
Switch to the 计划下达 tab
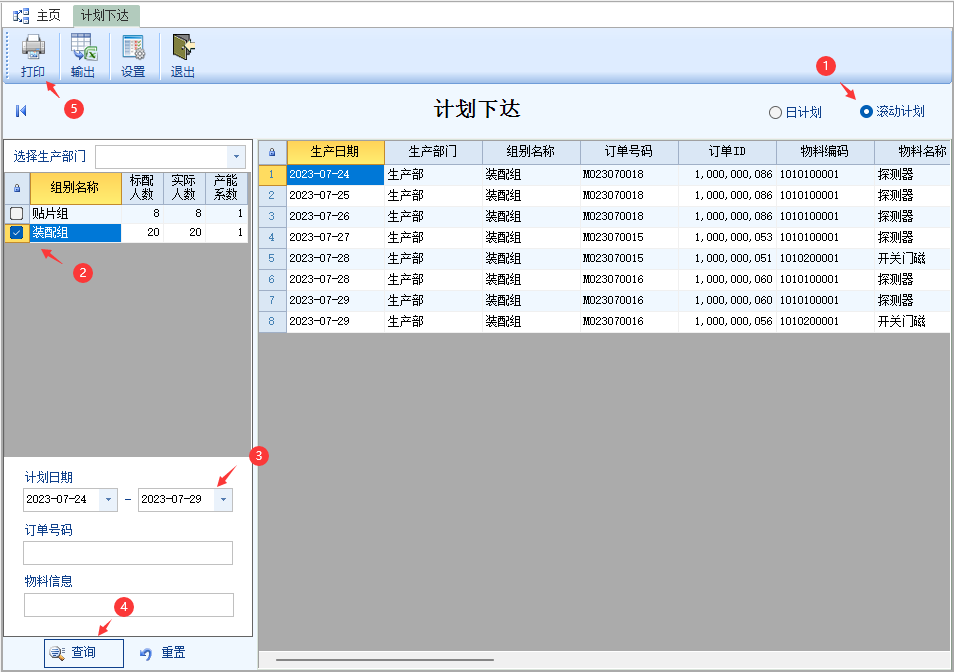(x=106, y=16)
